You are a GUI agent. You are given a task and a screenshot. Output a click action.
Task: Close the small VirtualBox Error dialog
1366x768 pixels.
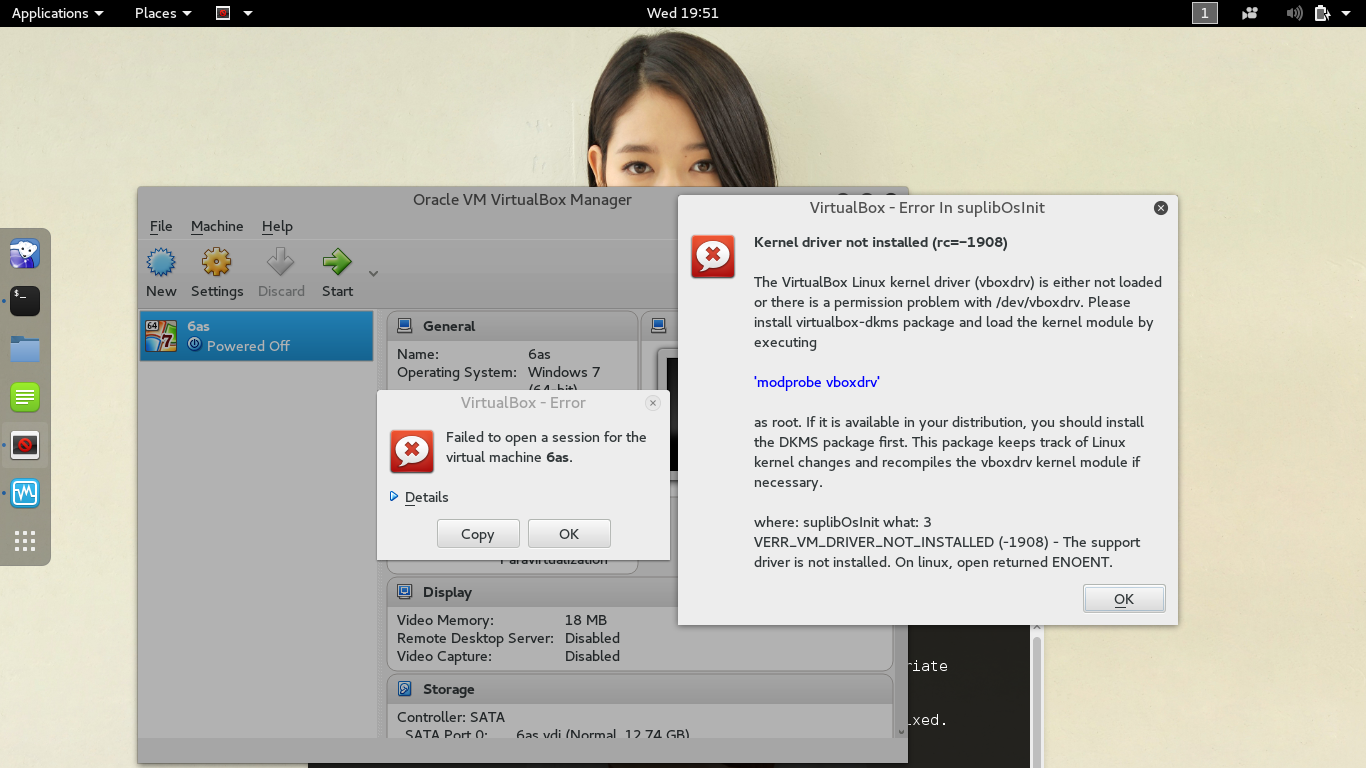point(653,403)
